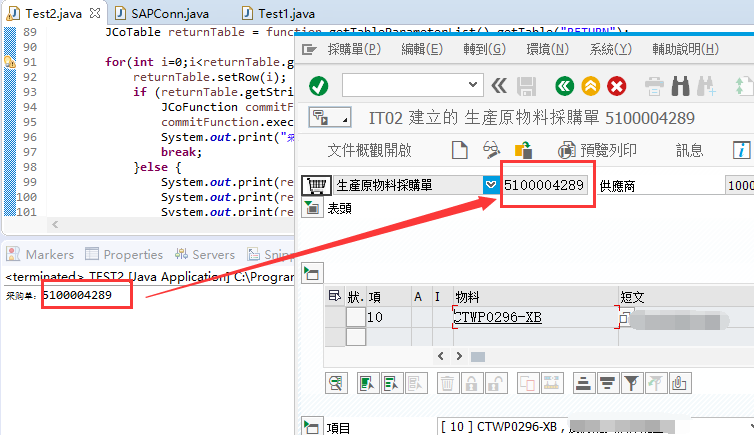Click the purchase order number field 5100004289

544,185
